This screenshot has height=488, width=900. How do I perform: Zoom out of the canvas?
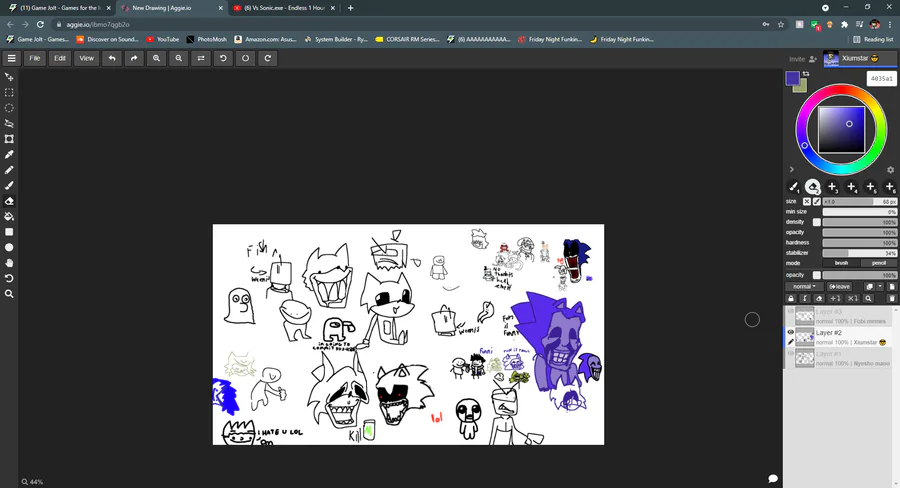(x=179, y=58)
